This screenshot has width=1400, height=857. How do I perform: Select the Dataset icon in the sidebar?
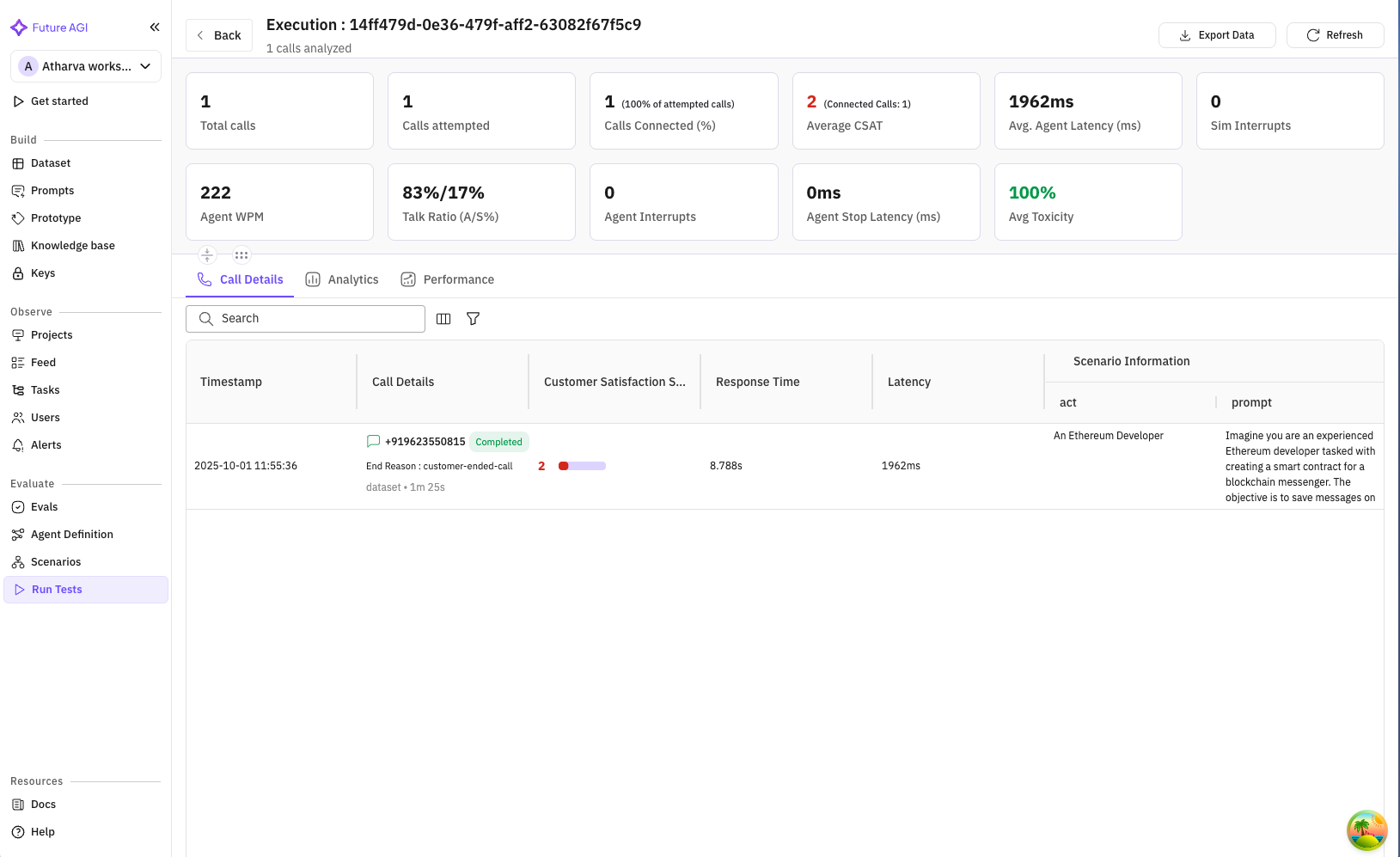[x=18, y=162]
